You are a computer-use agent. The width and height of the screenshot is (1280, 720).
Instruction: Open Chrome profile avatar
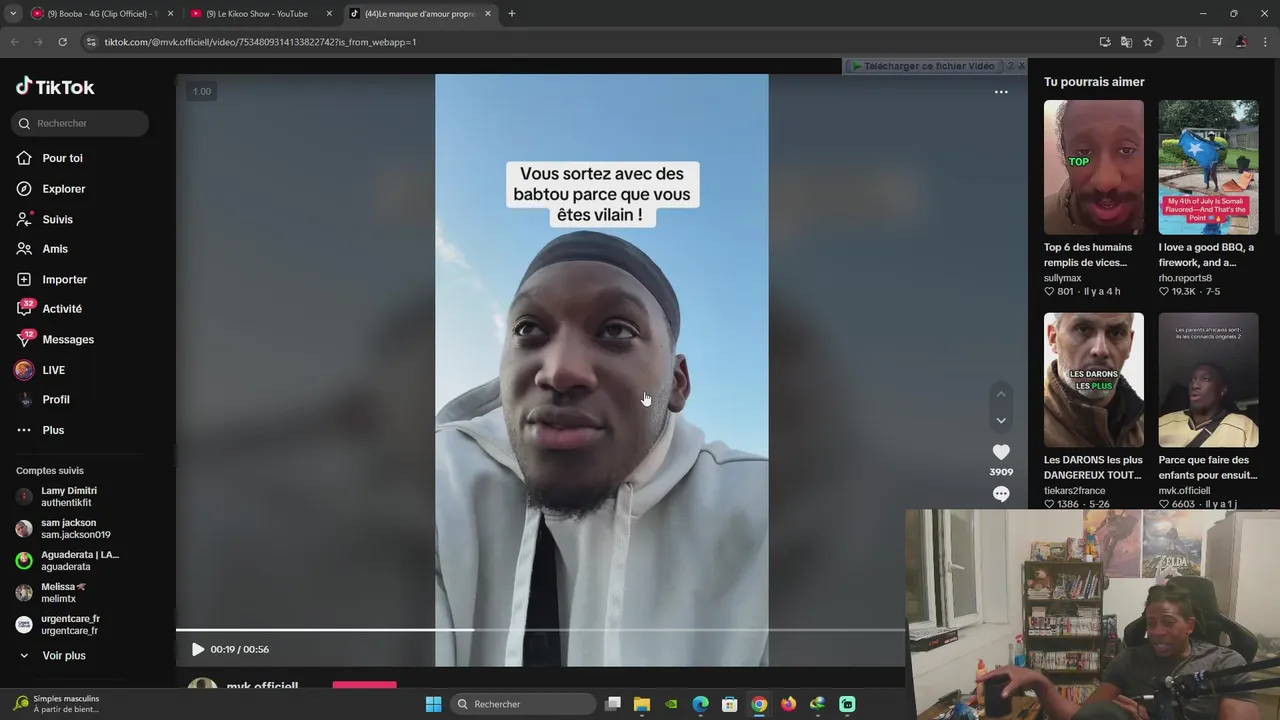[x=1241, y=42]
